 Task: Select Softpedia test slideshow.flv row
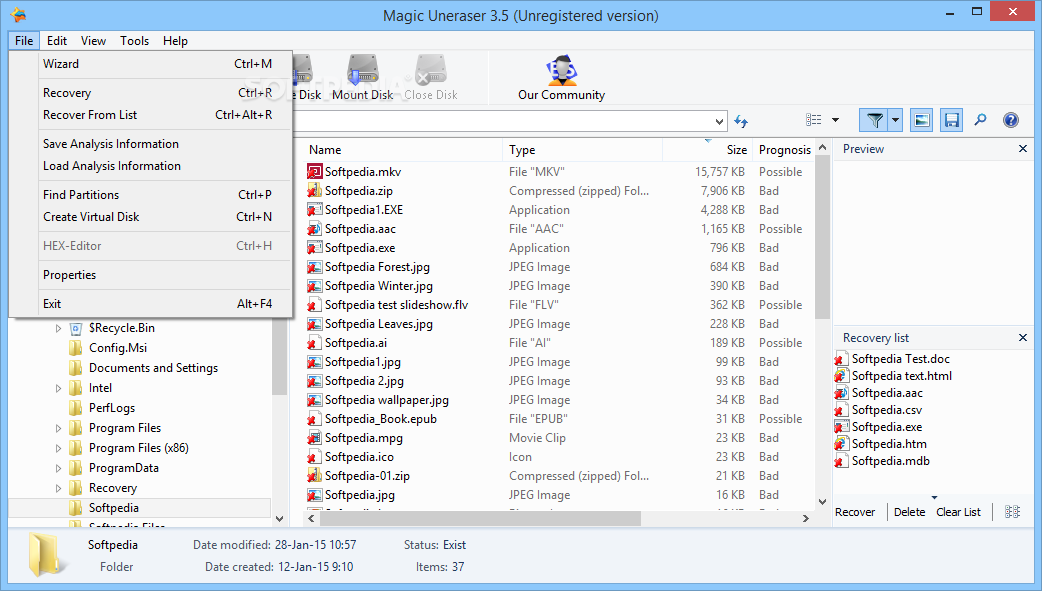click(558, 305)
